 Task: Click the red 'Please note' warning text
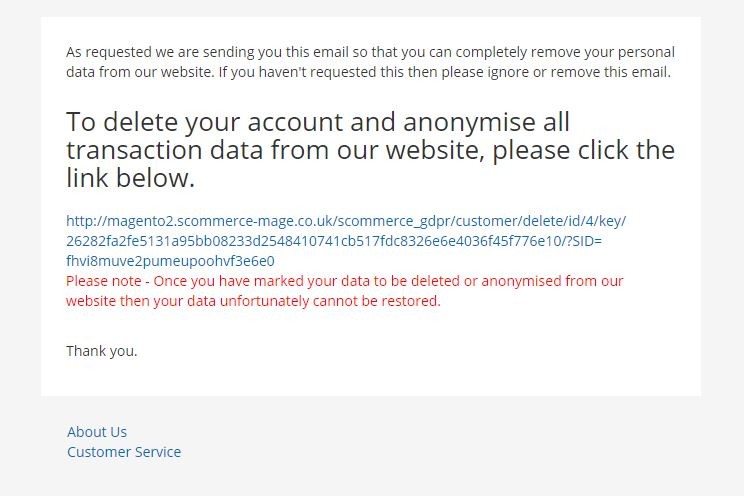point(344,291)
